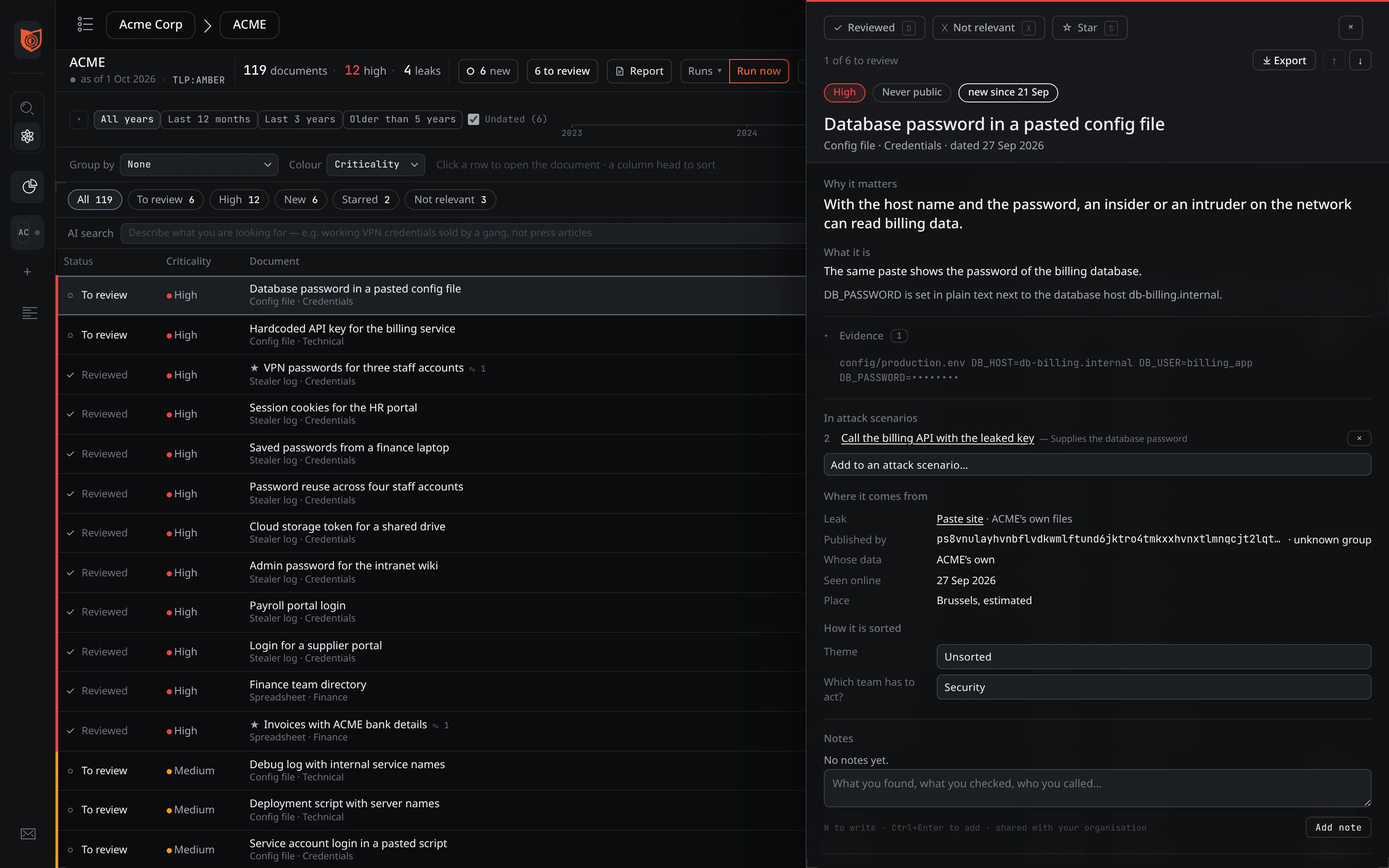Select the atom icon in sidebar
The width and height of the screenshot is (1389, 868).
[27, 137]
